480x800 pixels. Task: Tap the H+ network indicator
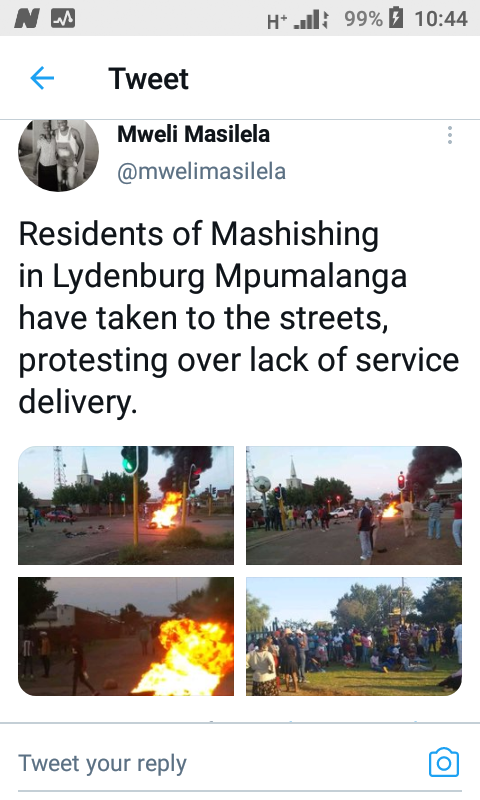point(277,21)
